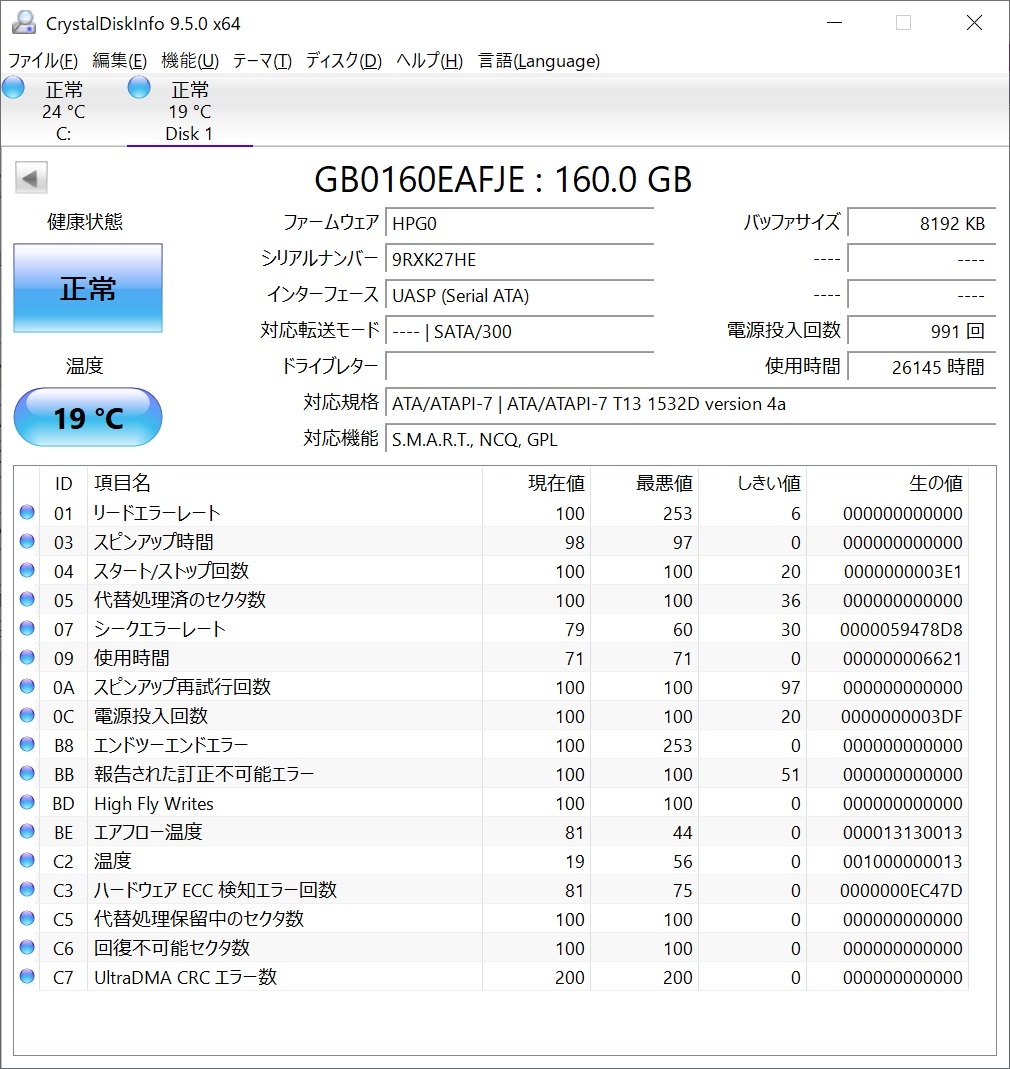Viewport: 1010px width, 1069px height.
Task: Click the status dot for row C5 代替処理保留中のセクタ数
Action: [27, 919]
